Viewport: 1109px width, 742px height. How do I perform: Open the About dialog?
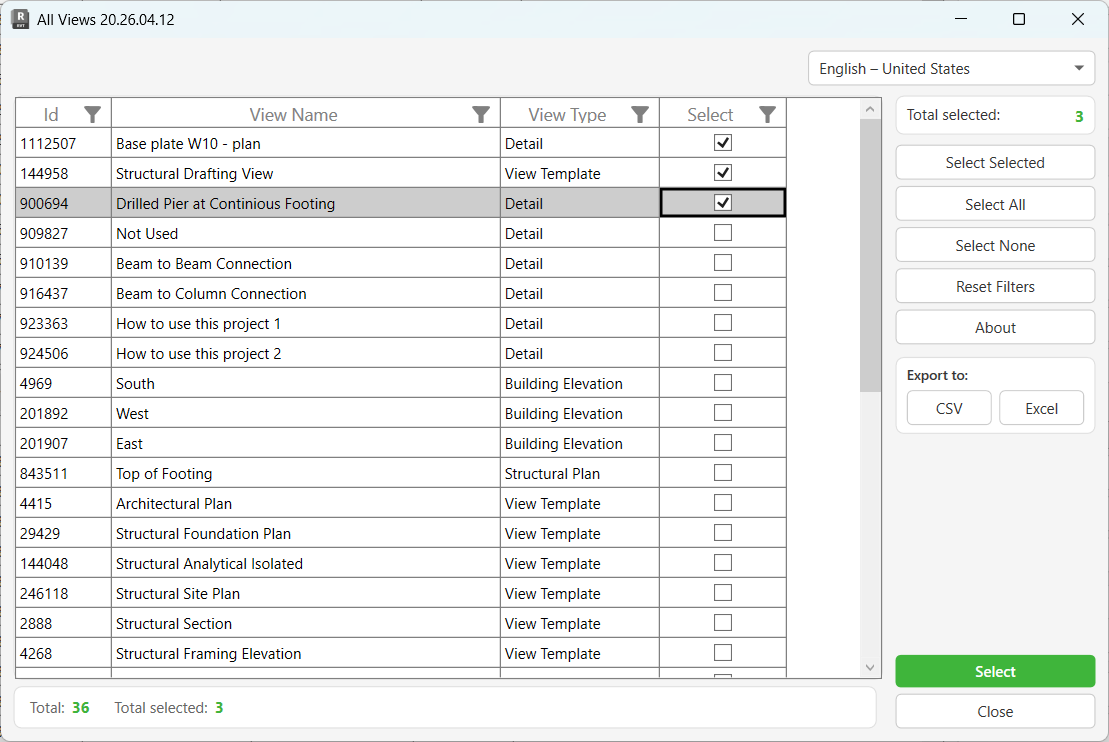pos(994,326)
